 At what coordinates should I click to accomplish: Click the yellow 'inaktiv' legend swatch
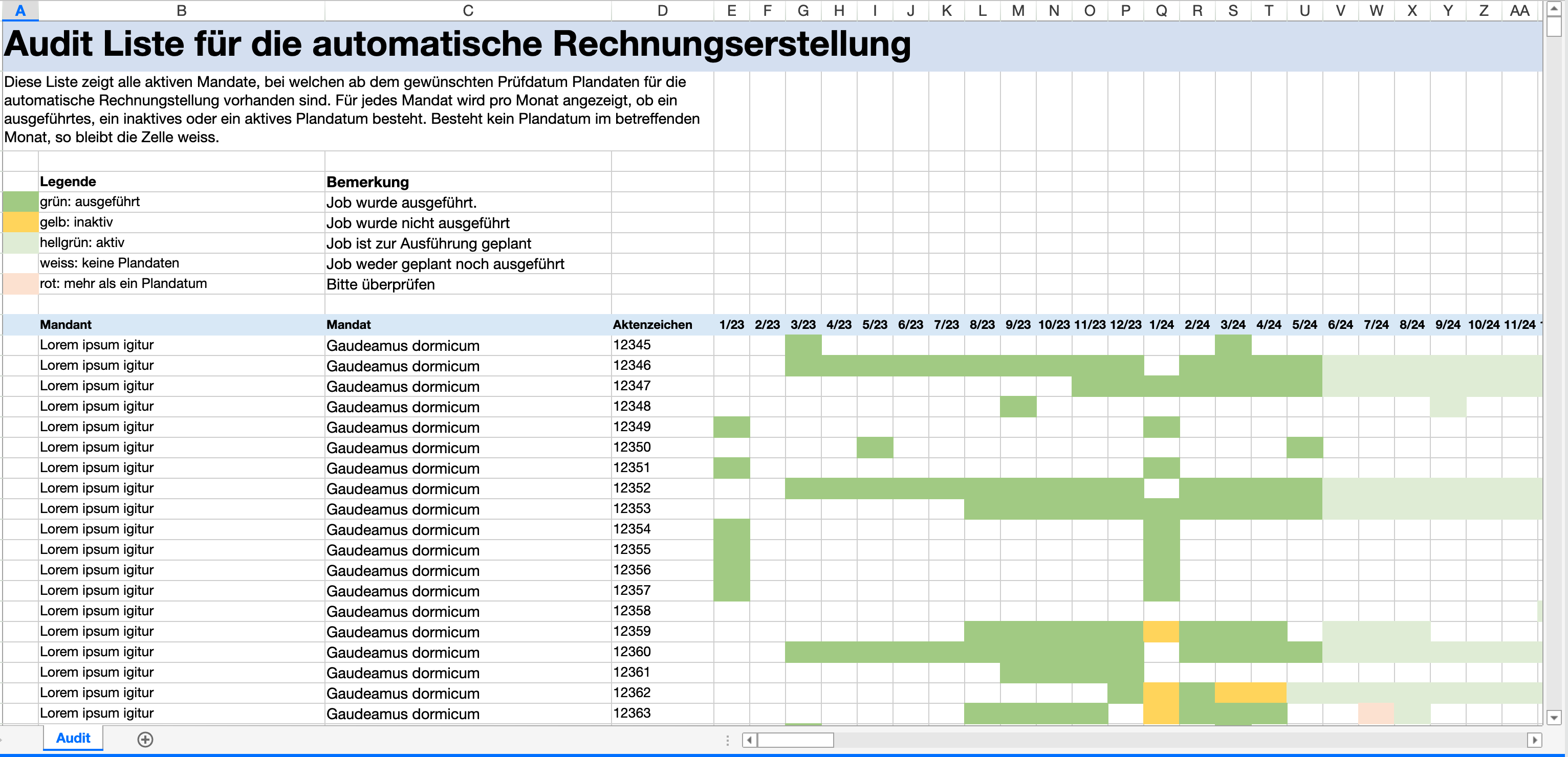(20, 222)
